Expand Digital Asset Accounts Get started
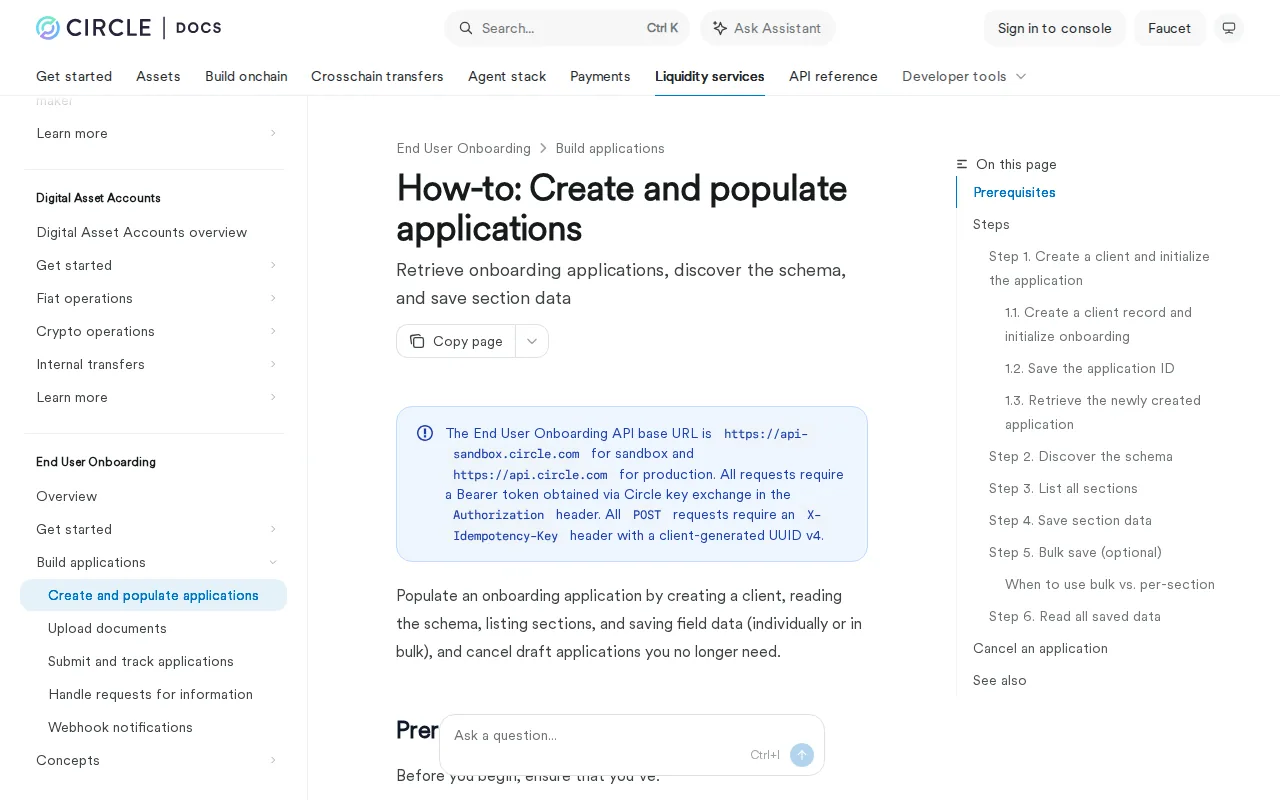This screenshot has height=800, width=1280. coord(273,265)
